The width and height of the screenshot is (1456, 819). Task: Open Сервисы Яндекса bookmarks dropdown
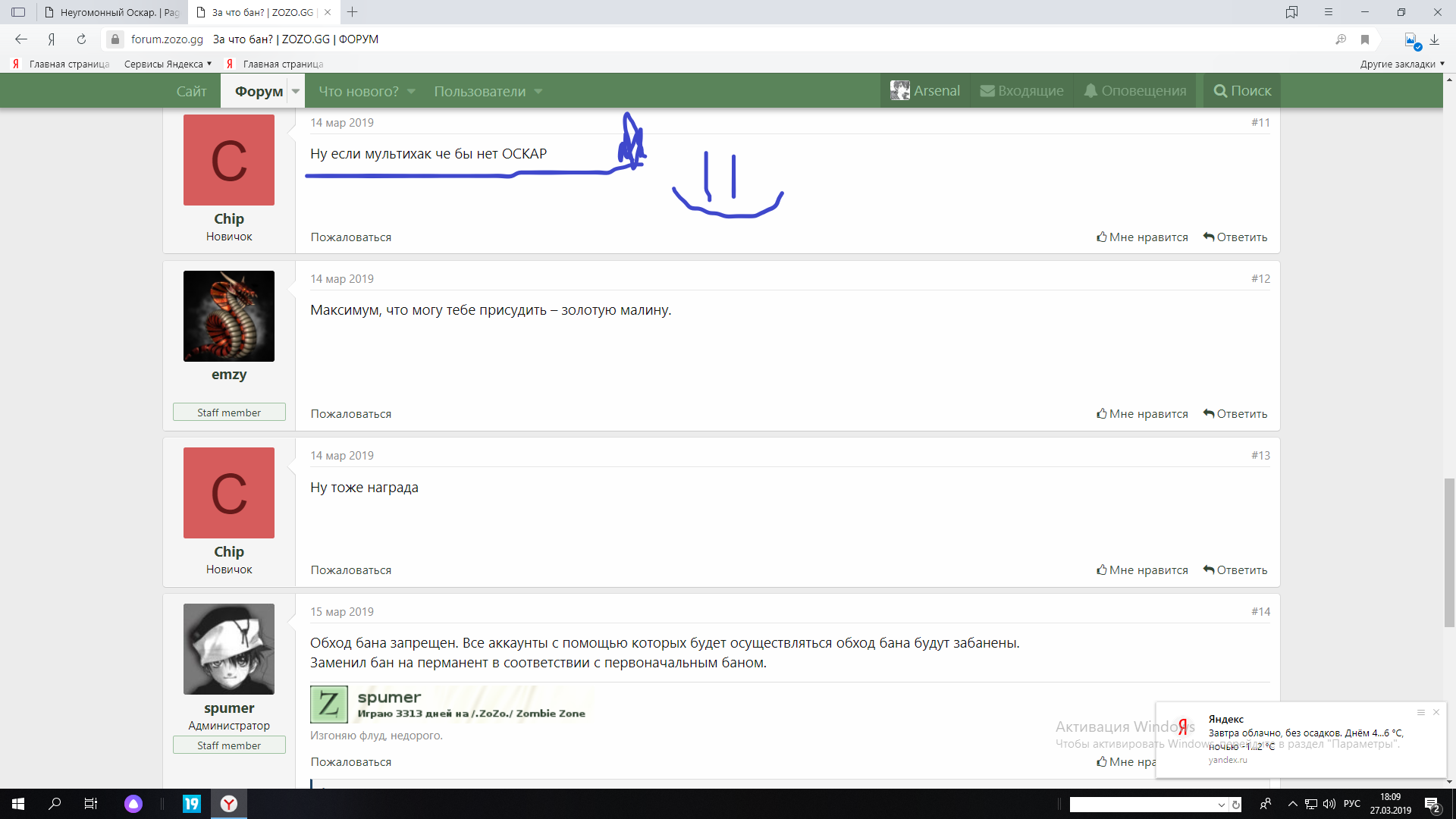(x=168, y=64)
